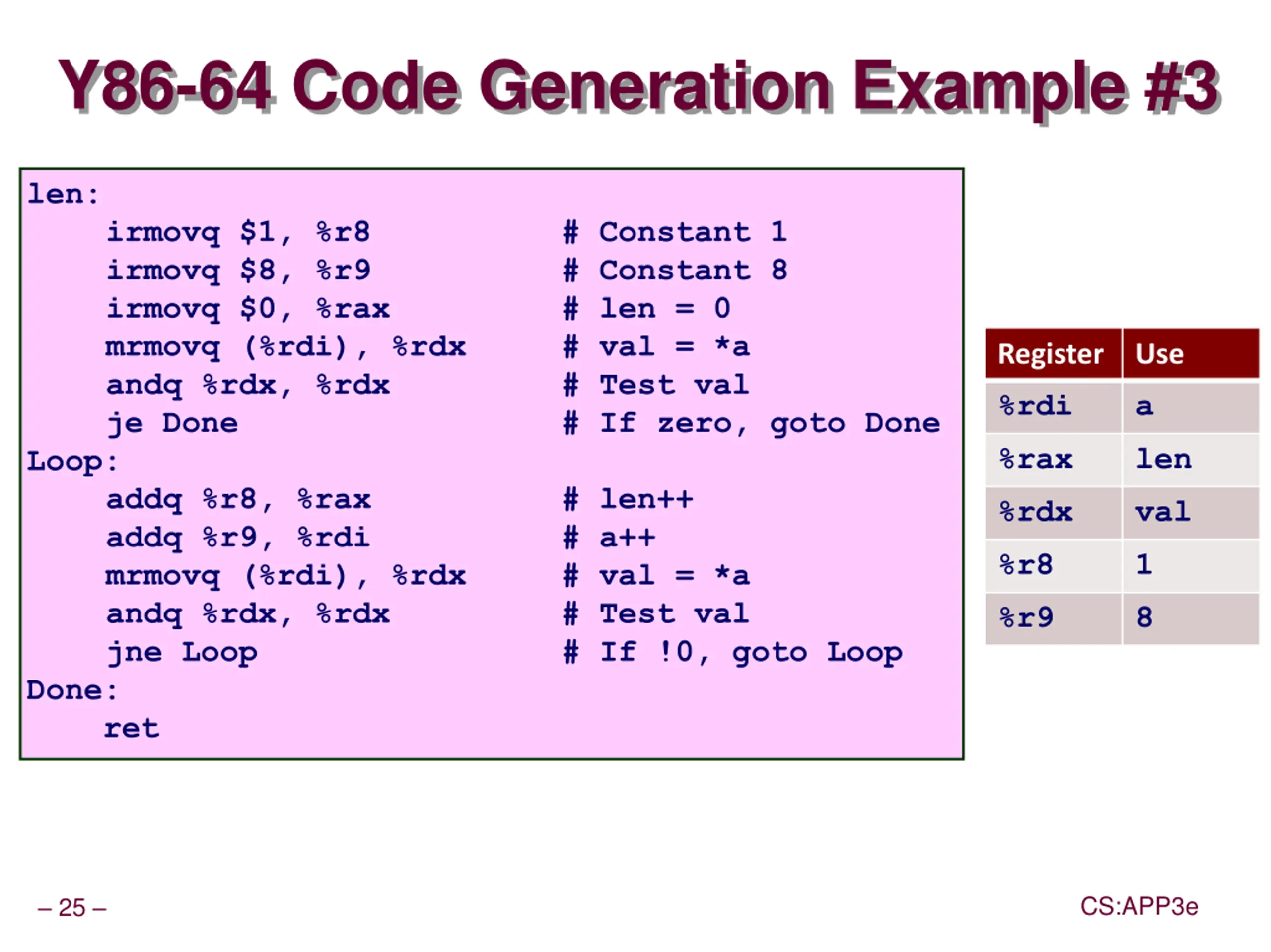This screenshot has height=952, width=1271.
Task: Select the line 'addq %r8, %rax'
Action: [x=238, y=500]
